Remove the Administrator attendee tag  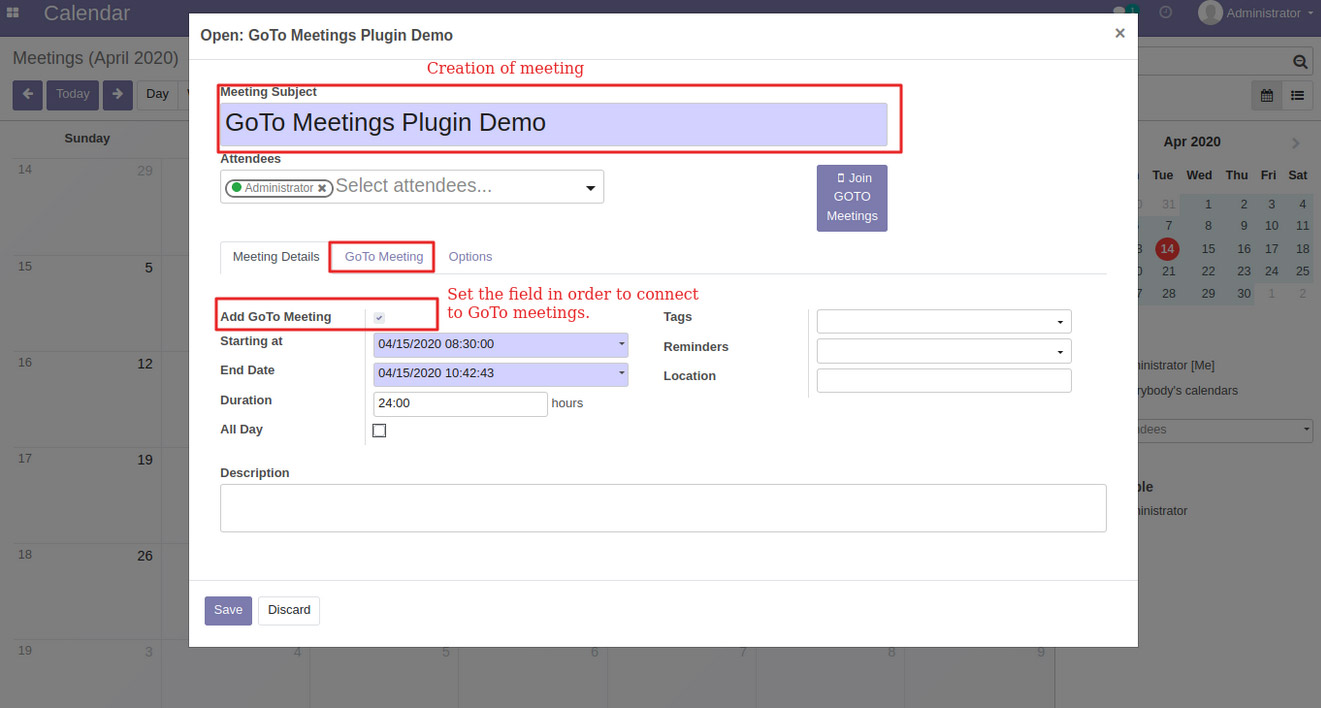pos(322,188)
